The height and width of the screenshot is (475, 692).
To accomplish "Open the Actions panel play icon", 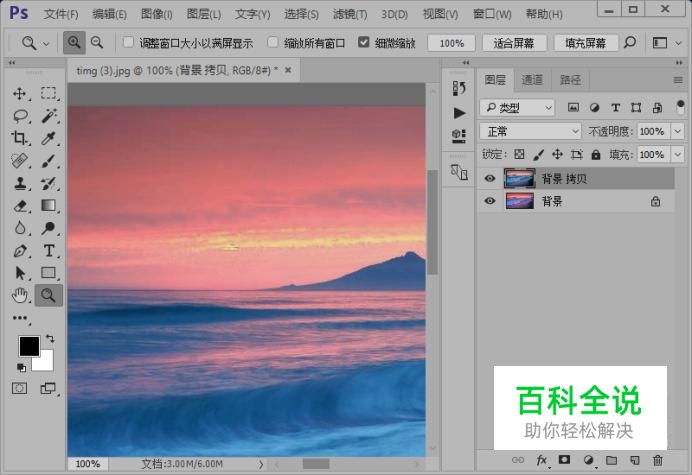I will (x=459, y=113).
